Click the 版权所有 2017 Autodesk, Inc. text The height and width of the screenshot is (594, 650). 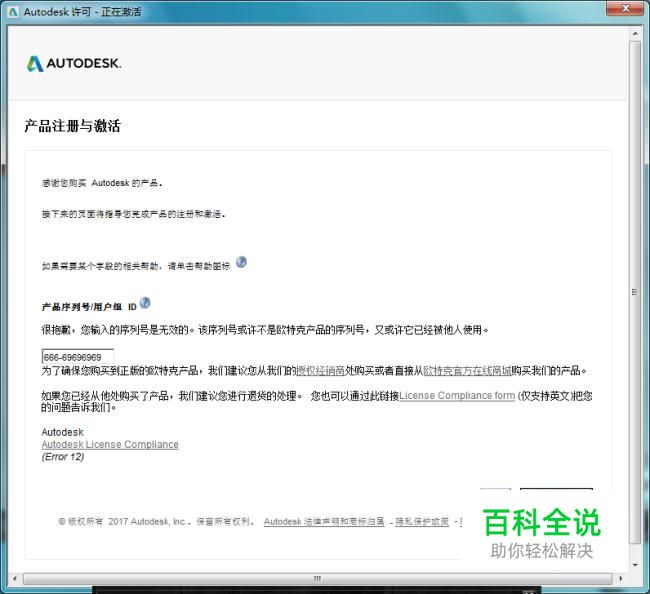click(156, 521)
